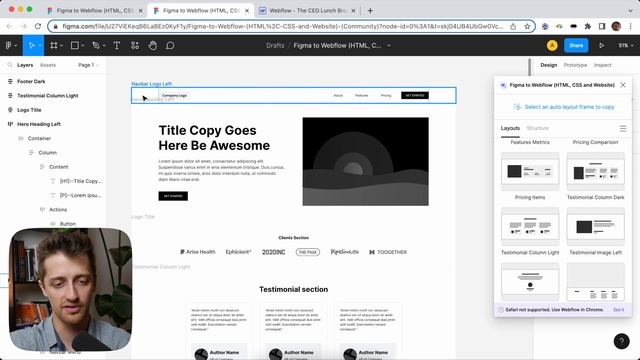Open the Figma main menu icon
The image size is (640, 360).
[8, 46]
